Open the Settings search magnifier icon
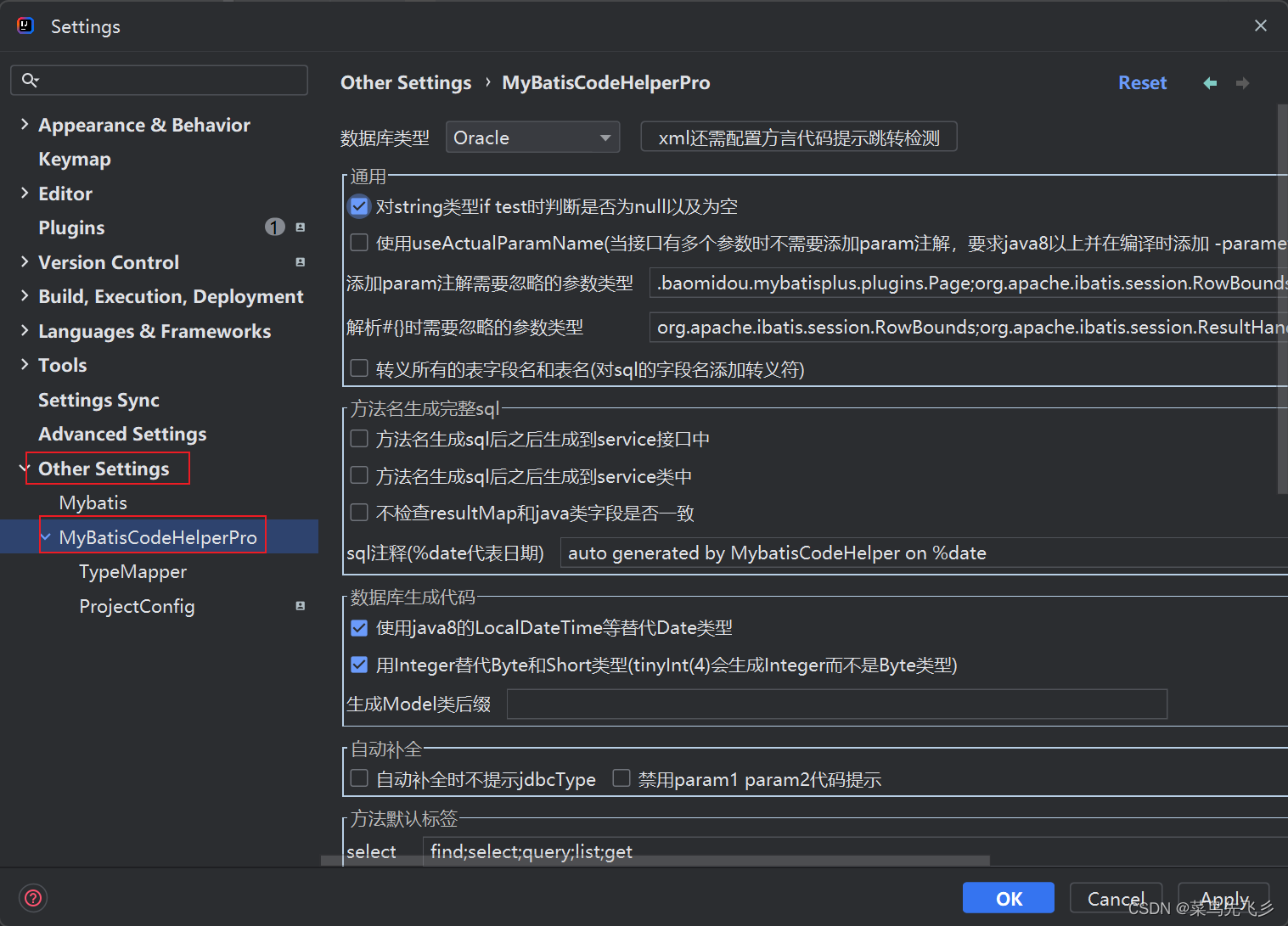 [x=31, y=80]
